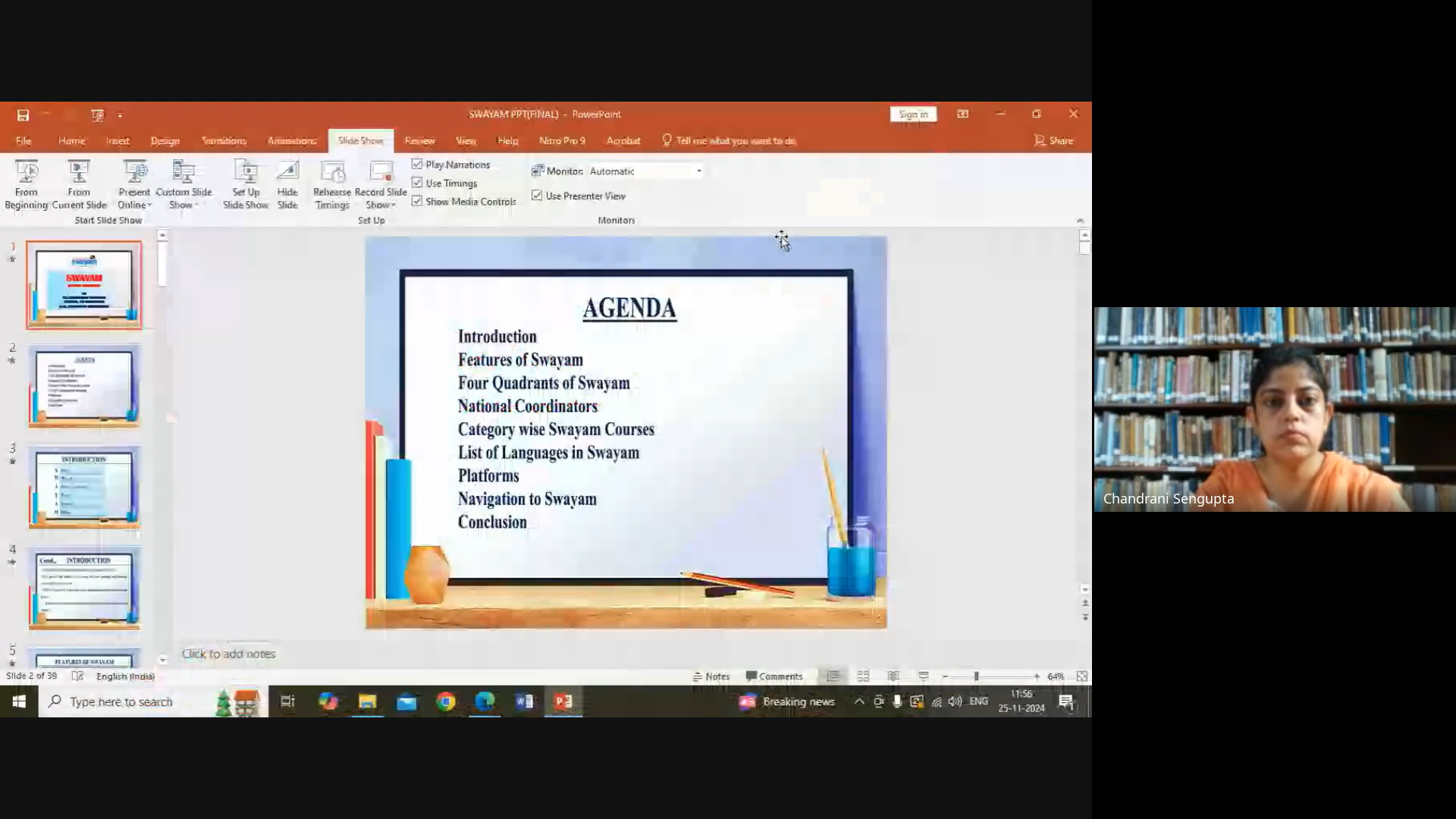Open PowerPoint from Windows taskbar

pos(563,701)
